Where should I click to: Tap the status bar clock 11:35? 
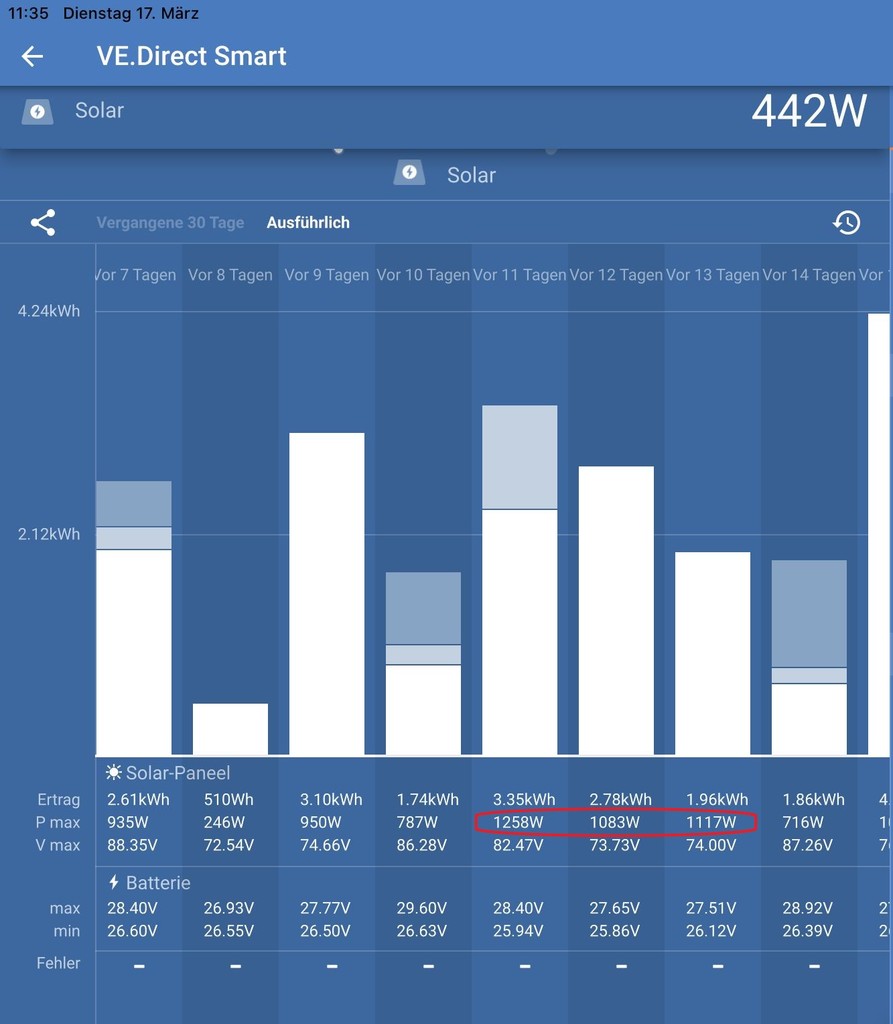(x=28, y=13)
